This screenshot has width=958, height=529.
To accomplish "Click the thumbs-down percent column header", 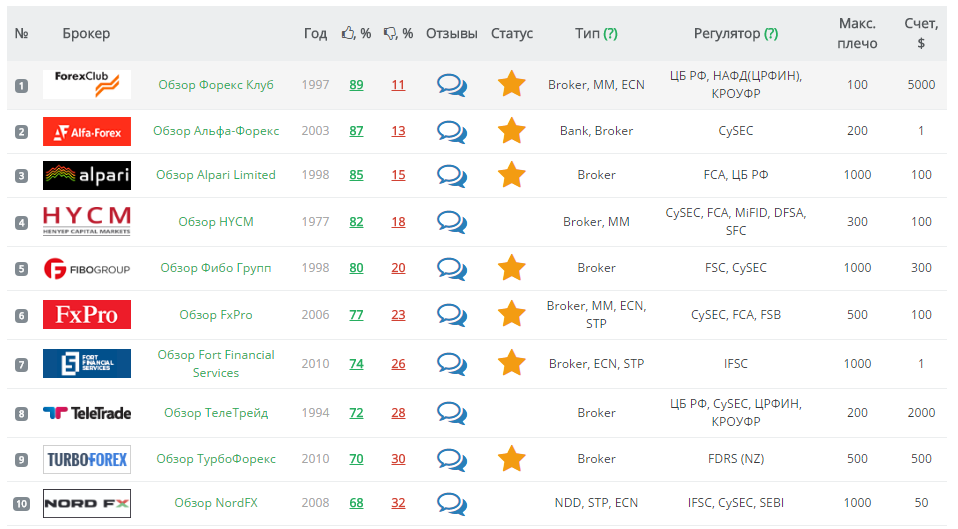I will pyautogui.click(x=398, y=34).
